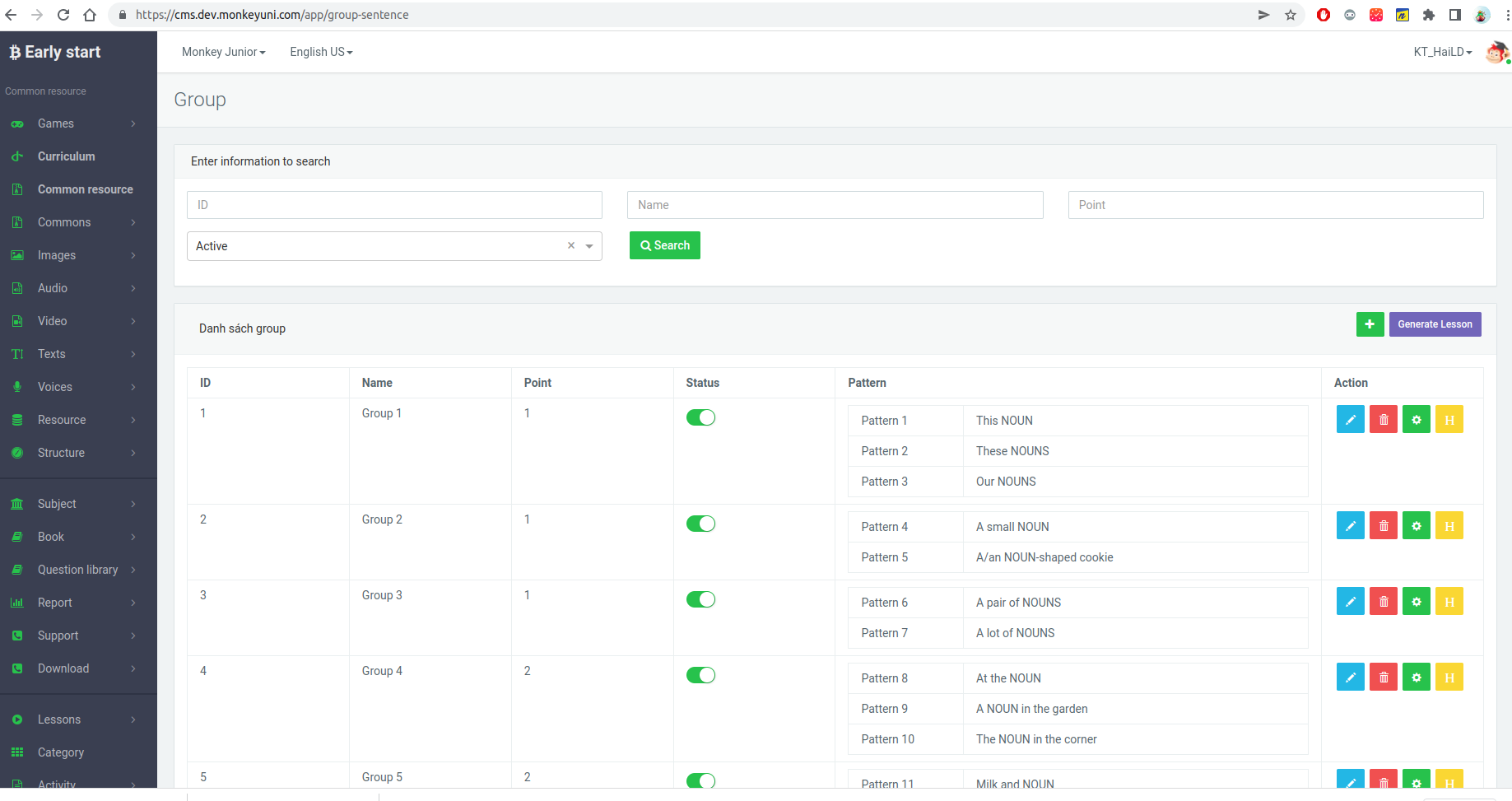The image size is (1512, 801).
Task: Click the 'A/an NOUN-shaped cookie' pattern text
Action: click(x=1044, y=557)
